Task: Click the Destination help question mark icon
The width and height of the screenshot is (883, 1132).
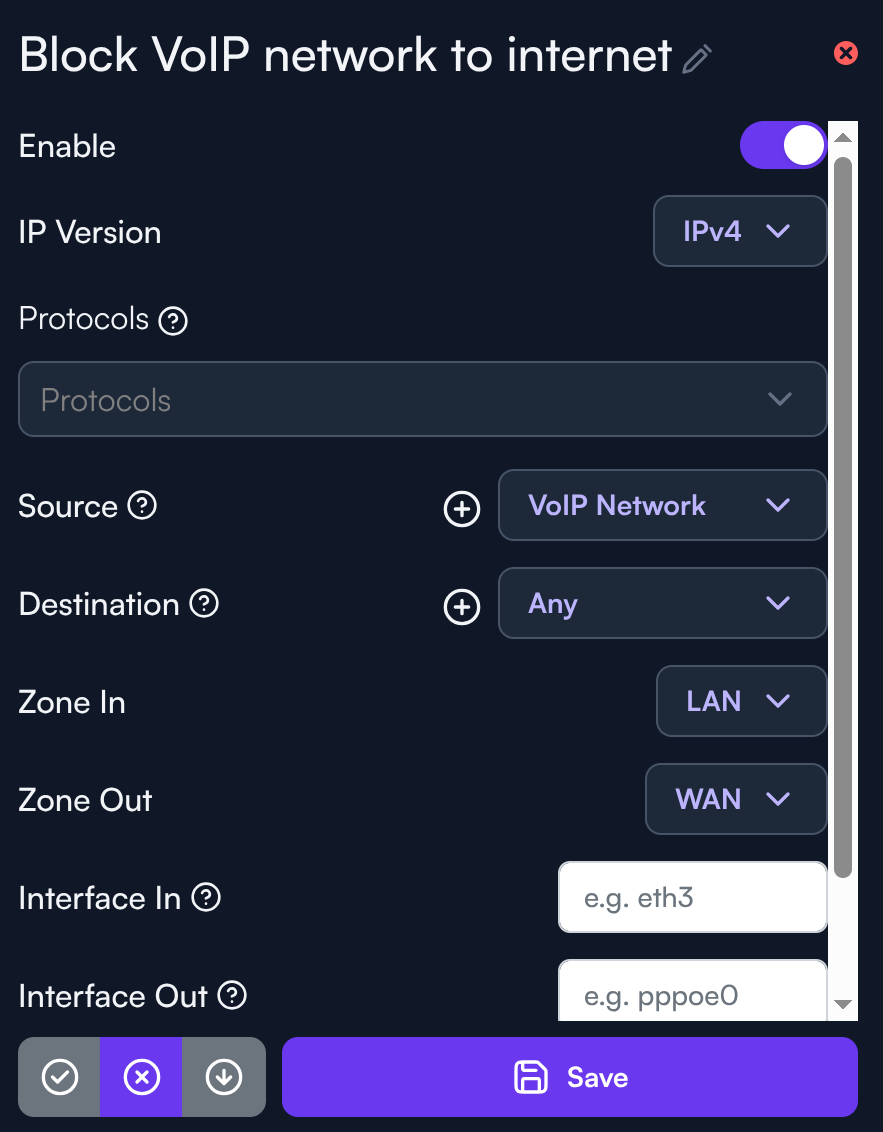Action: coord(204,603)
